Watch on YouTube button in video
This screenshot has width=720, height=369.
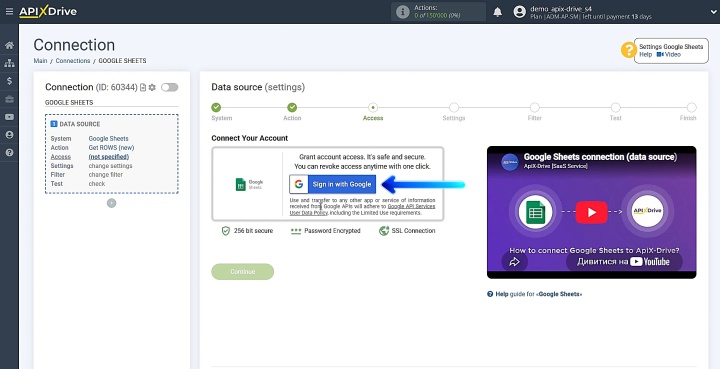tap(624, 262)
